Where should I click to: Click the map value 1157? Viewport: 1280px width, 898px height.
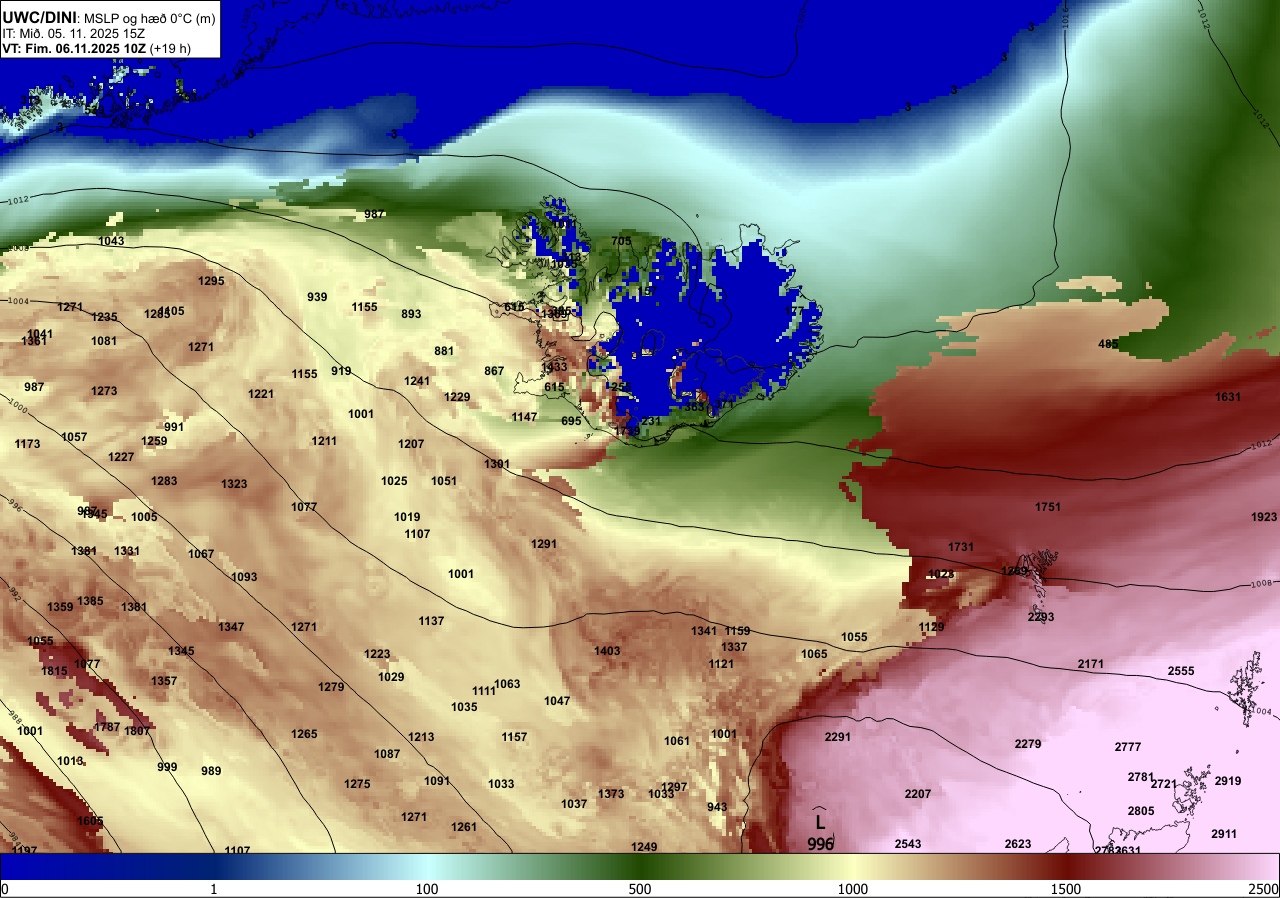[514, 737]
